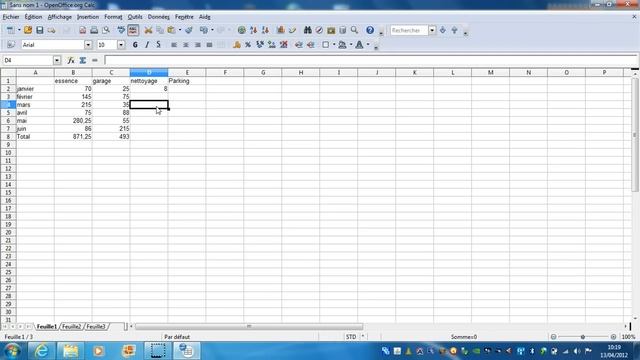Open the paste options dropdown arrow
Screen dimensions: 640x360
click(180, 30)
